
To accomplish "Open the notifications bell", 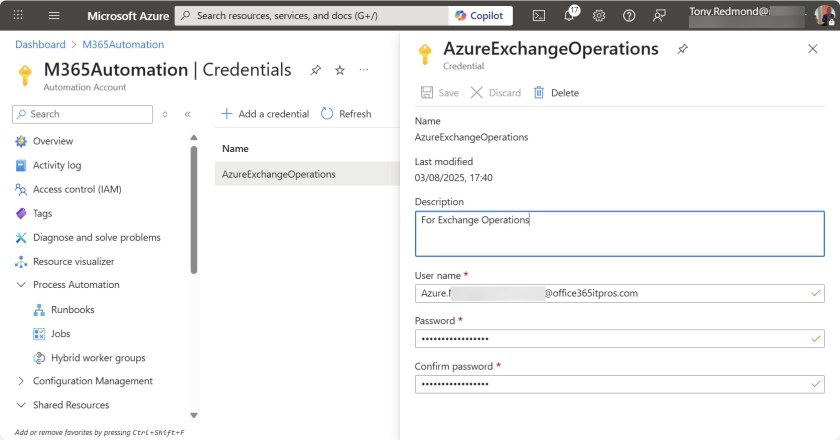I will [x=570, y=14].
